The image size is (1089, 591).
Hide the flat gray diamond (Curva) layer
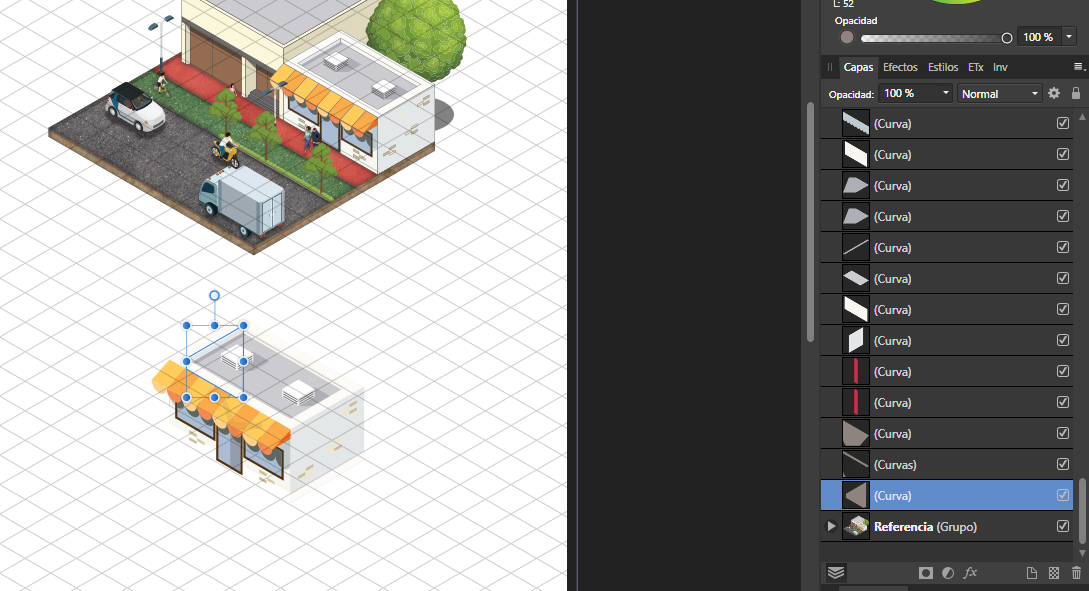pos(1063,278)
